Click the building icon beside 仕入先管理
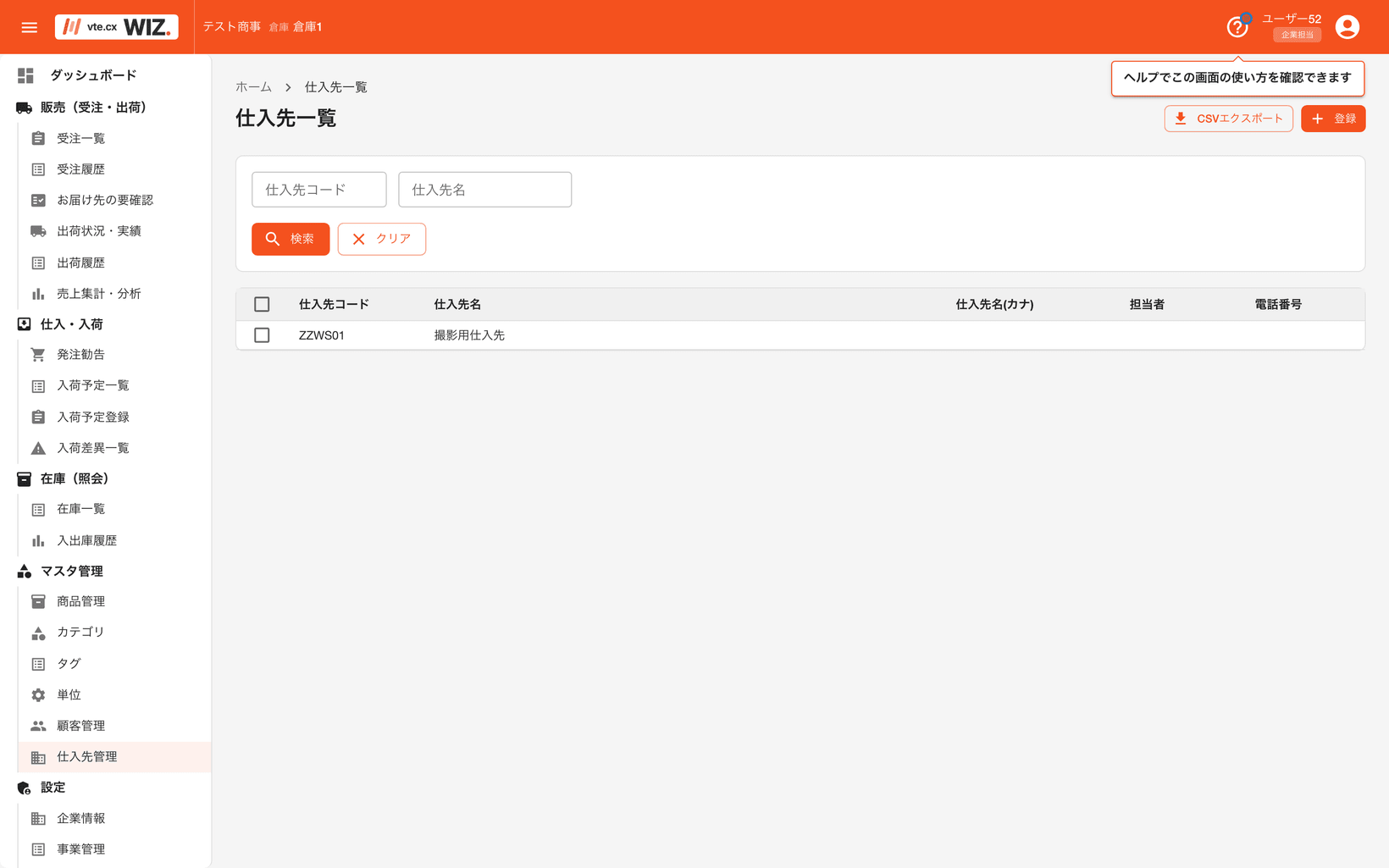The image size is (1389, 868). click(38, 757)
